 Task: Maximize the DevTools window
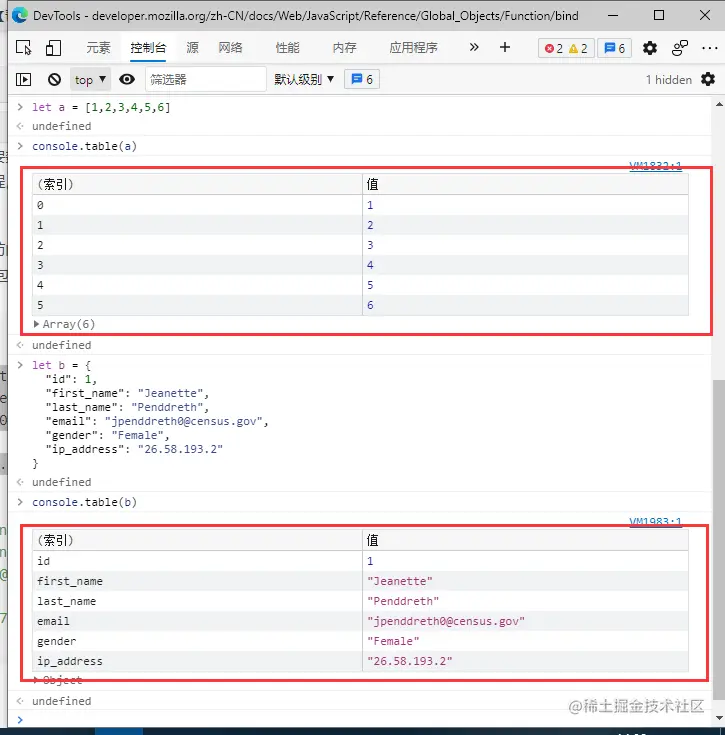click(x=658, y=15)
